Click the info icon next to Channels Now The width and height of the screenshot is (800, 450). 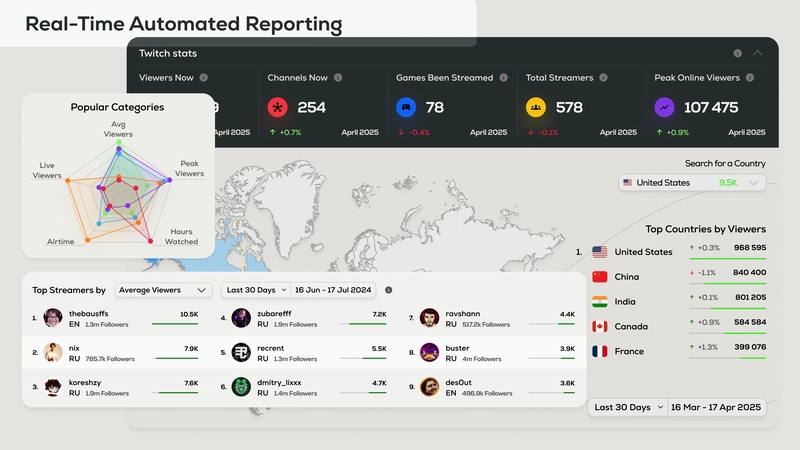(x=338, y=78)
